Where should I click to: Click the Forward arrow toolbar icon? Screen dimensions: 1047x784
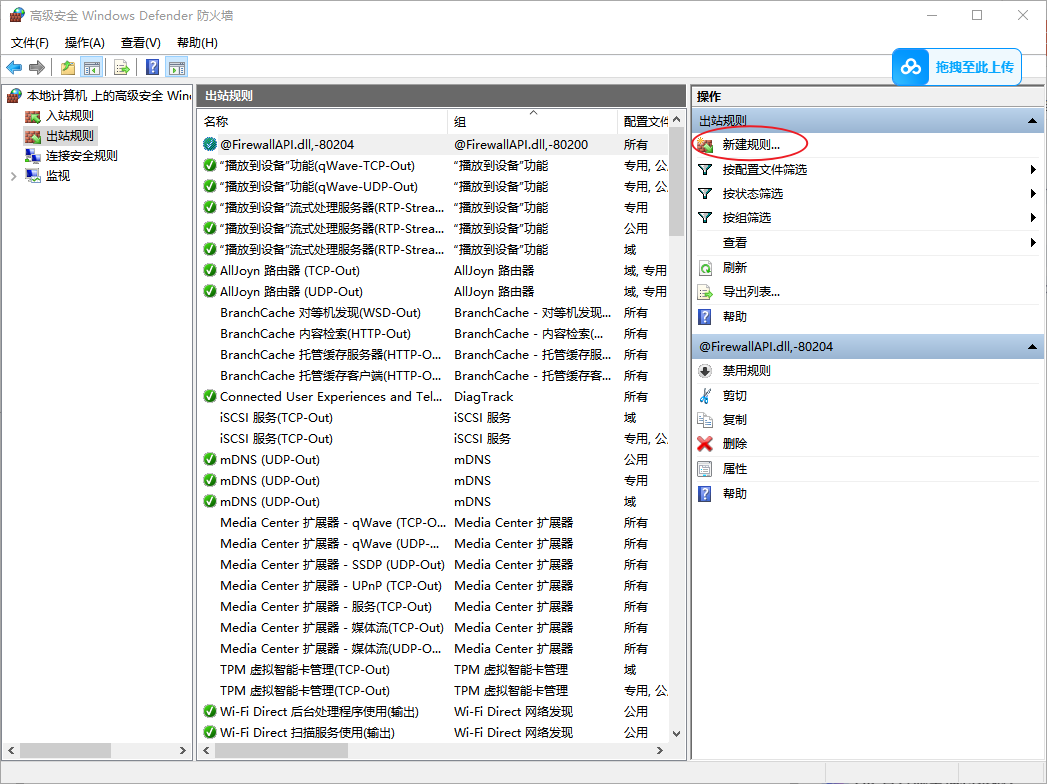[x=37, y=67]
